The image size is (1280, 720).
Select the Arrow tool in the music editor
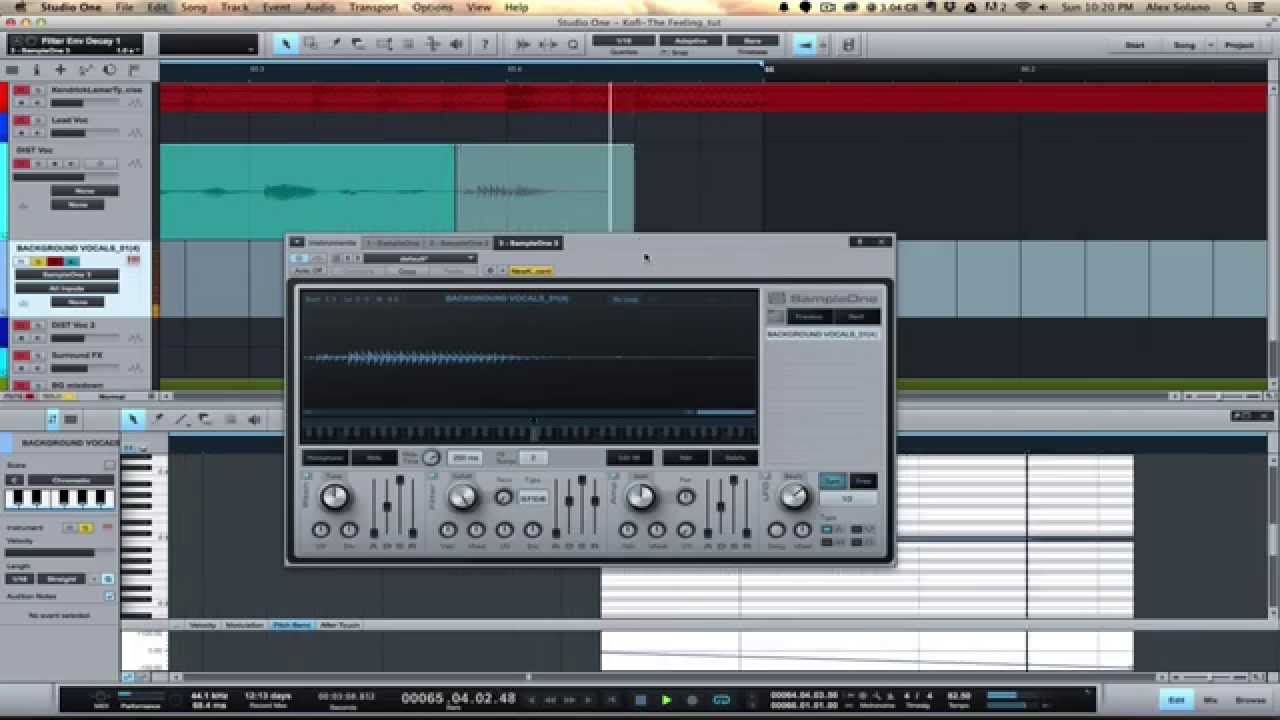132,419
